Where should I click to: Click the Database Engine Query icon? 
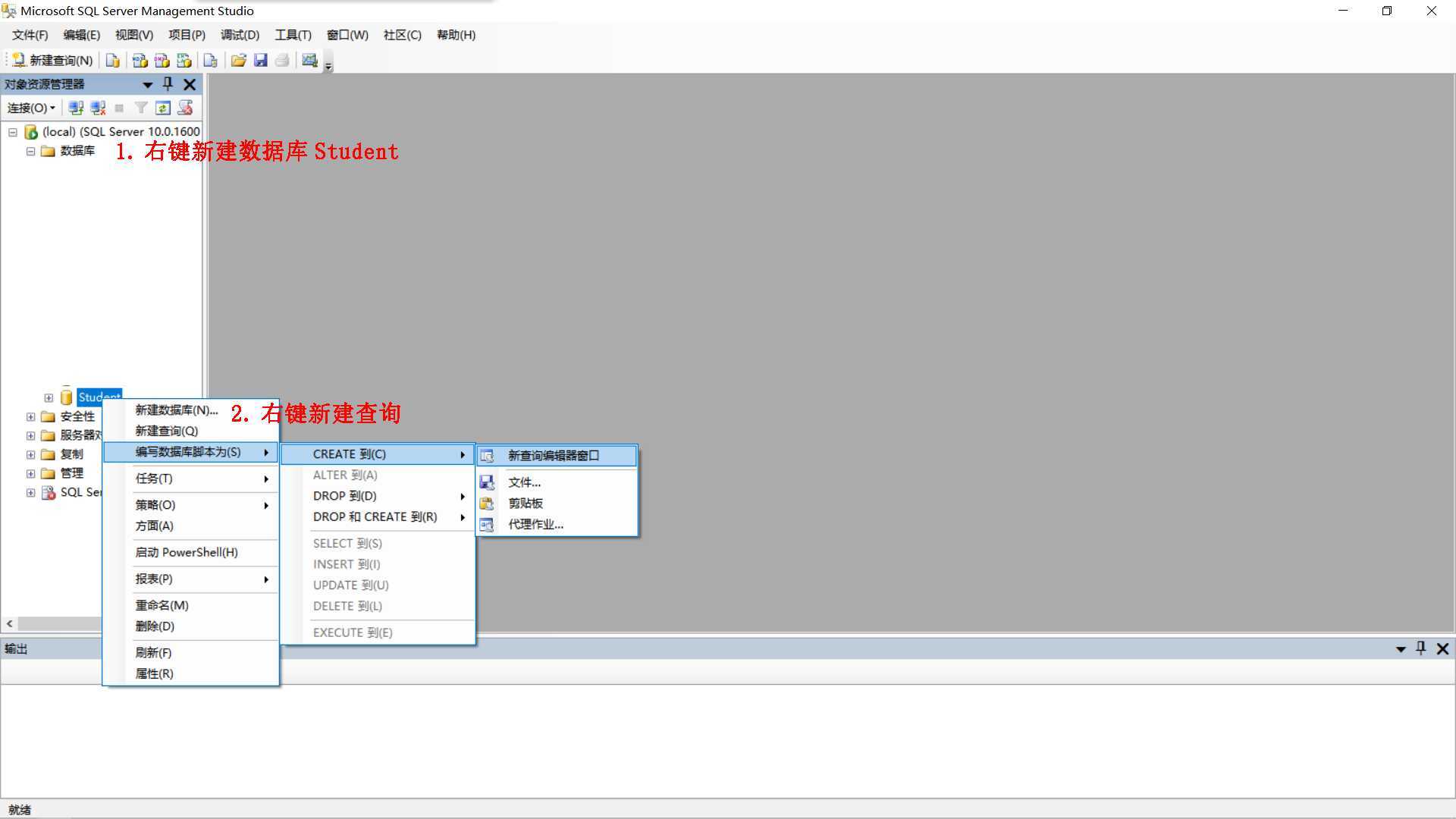tap(113, 61)
